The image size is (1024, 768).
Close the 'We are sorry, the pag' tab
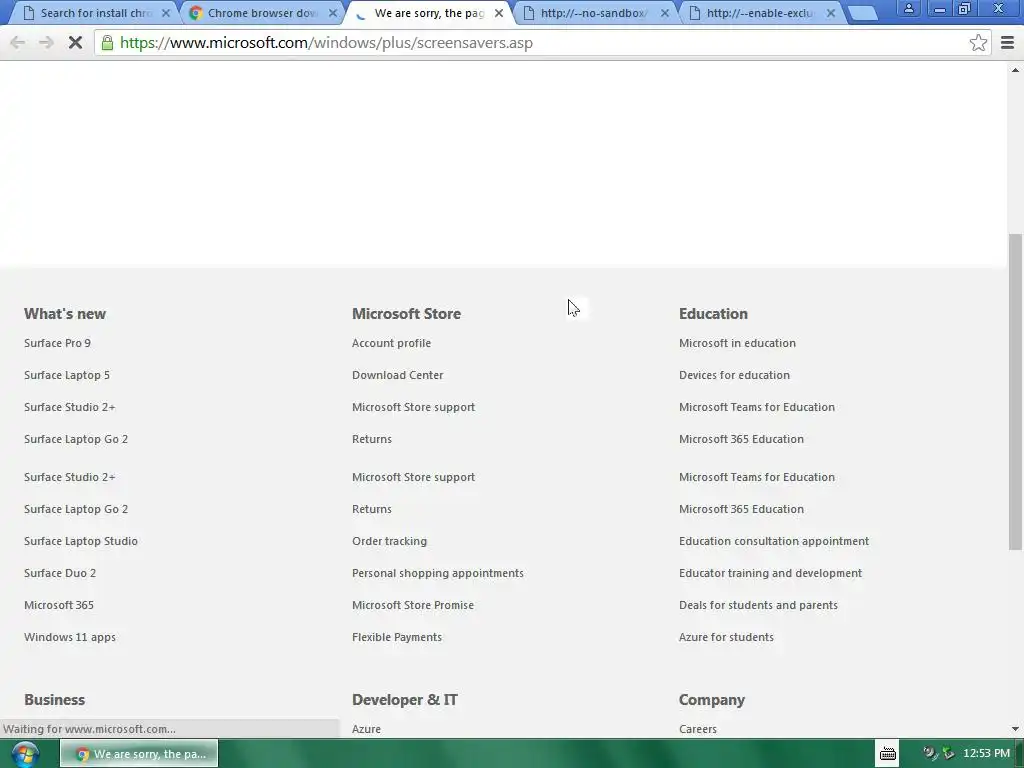pyautogui.click(x=499, y=13)
